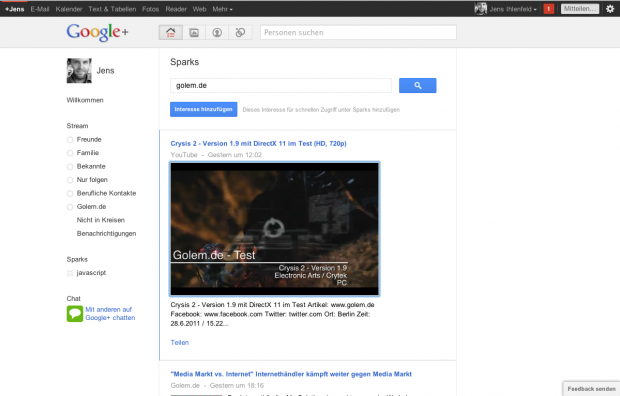The height and width of the screenshot is (396, 620).
Task: Click the Sparks heading in sidebar
Action: (77, 260)
